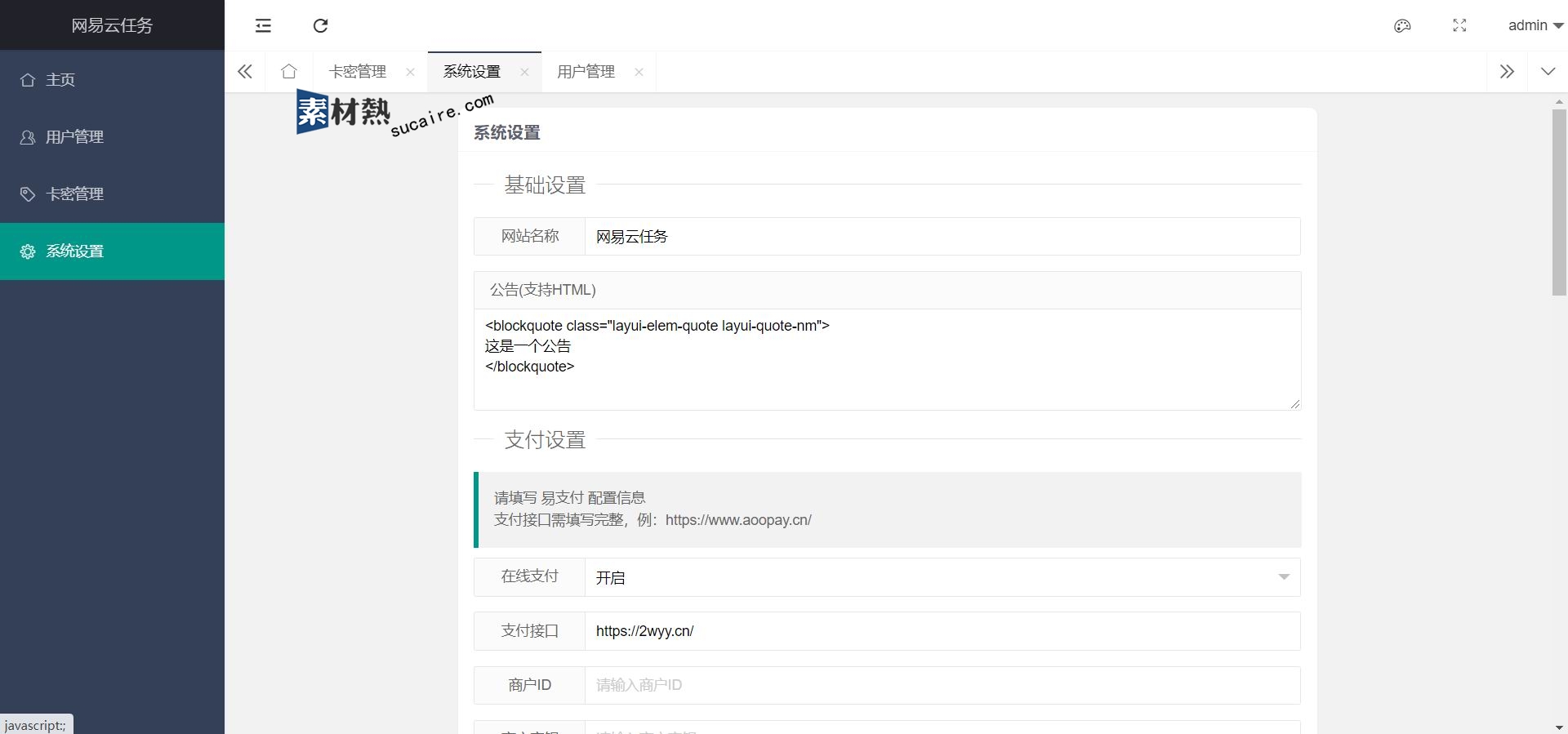Screen dimensions: 1568x734
Task: Click the 卡密管理 tag icon in sidebar
Action: [x=28, y=194]
